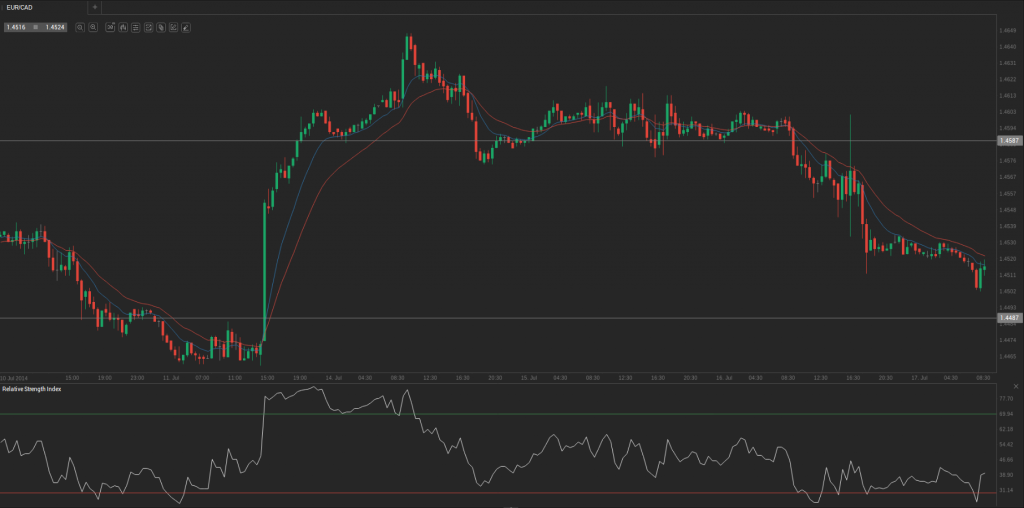1024x508 pixels.
Task: Click the red RSI oversold level line
Action: (x=500, y=493)
